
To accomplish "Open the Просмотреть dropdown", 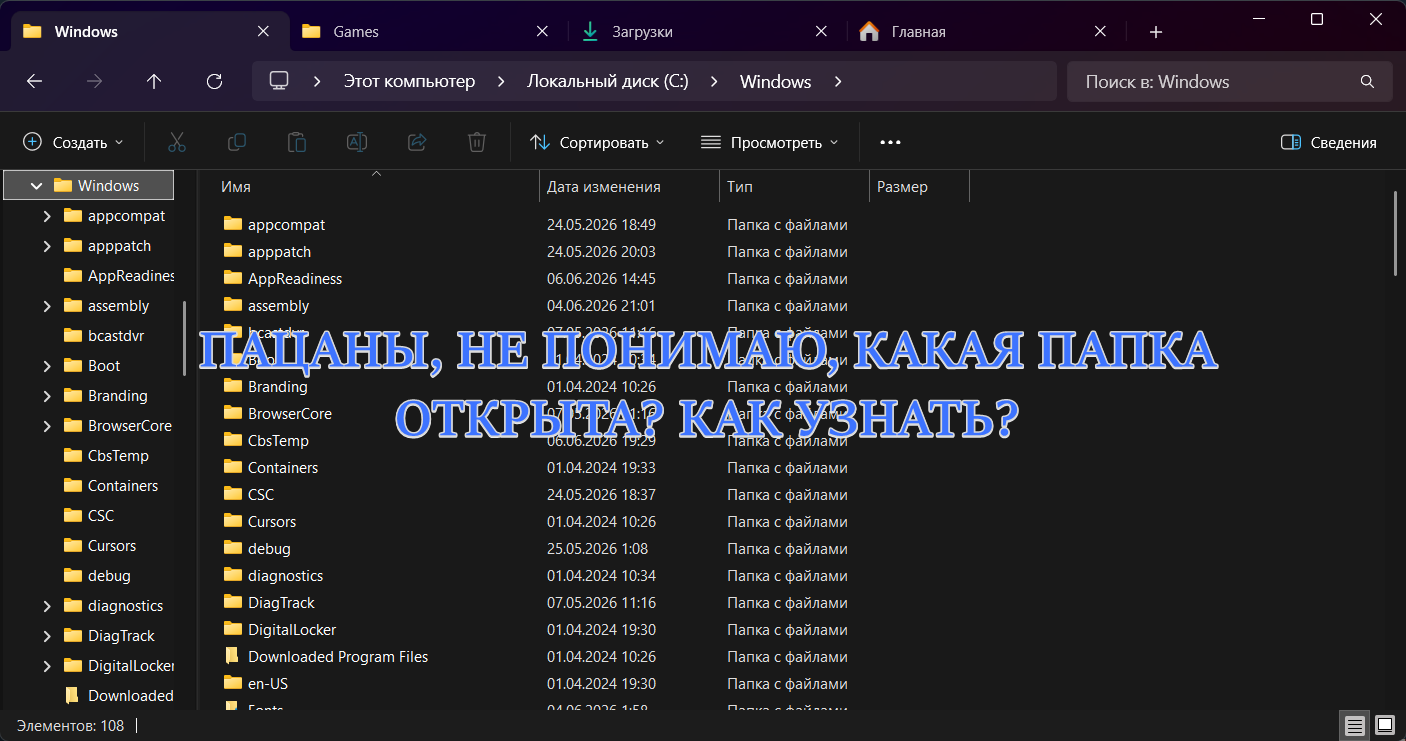I will 769,142.
